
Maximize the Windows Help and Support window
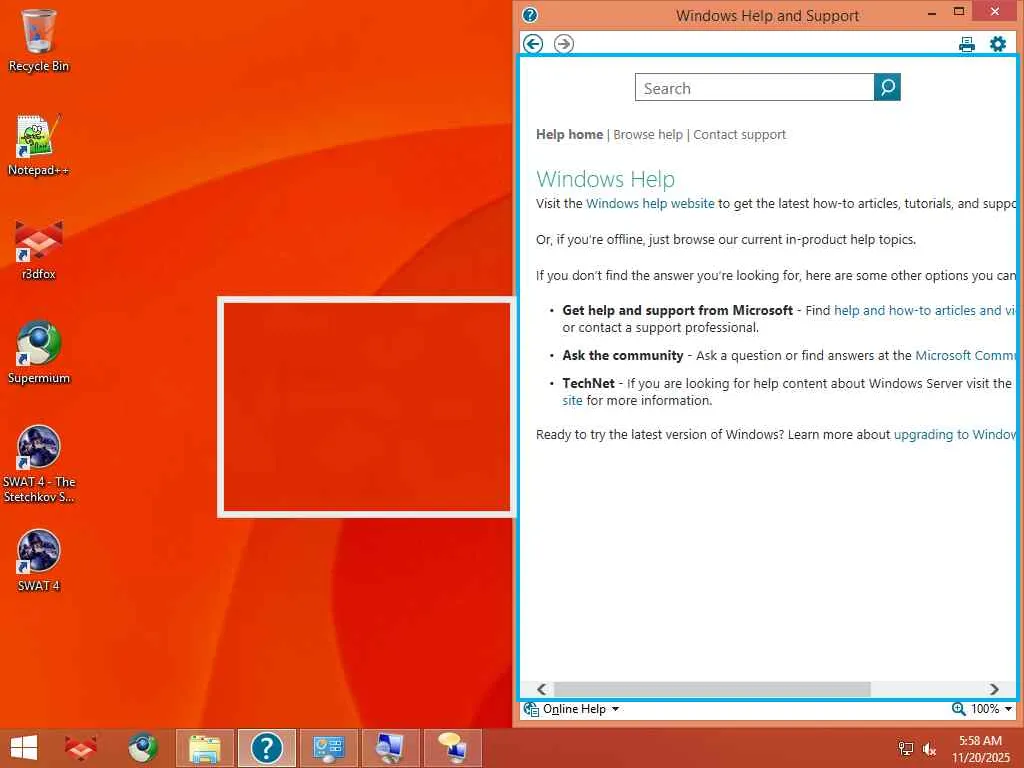click(959, 12)
